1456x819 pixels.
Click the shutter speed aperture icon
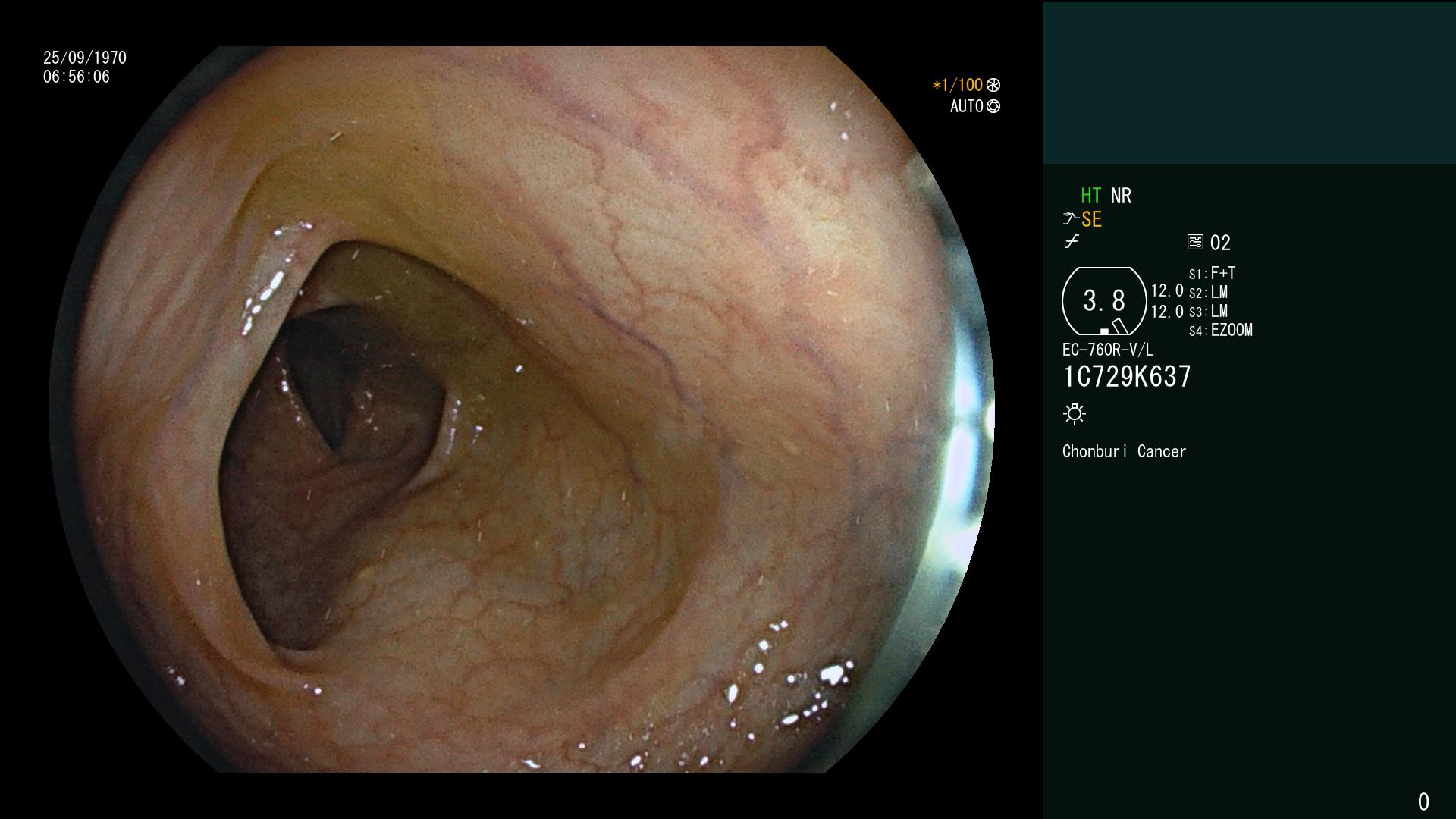coord(993,85)
